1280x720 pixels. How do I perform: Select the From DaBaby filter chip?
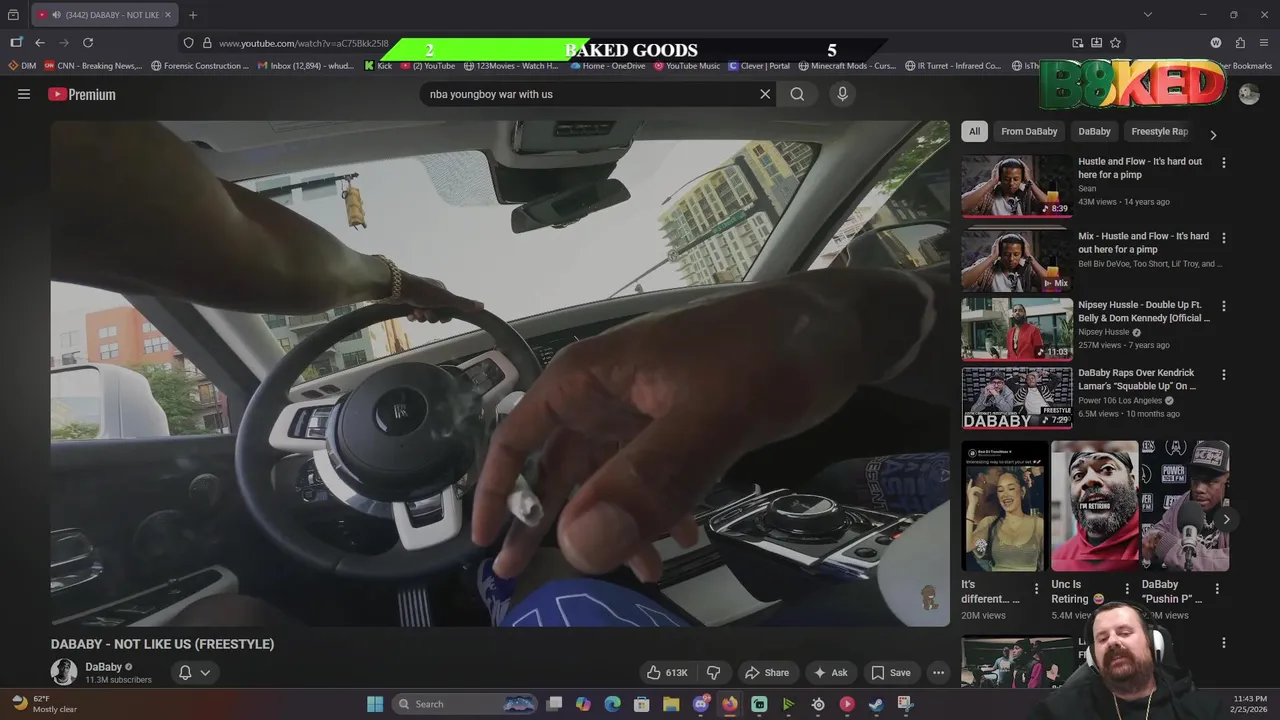1029,131
